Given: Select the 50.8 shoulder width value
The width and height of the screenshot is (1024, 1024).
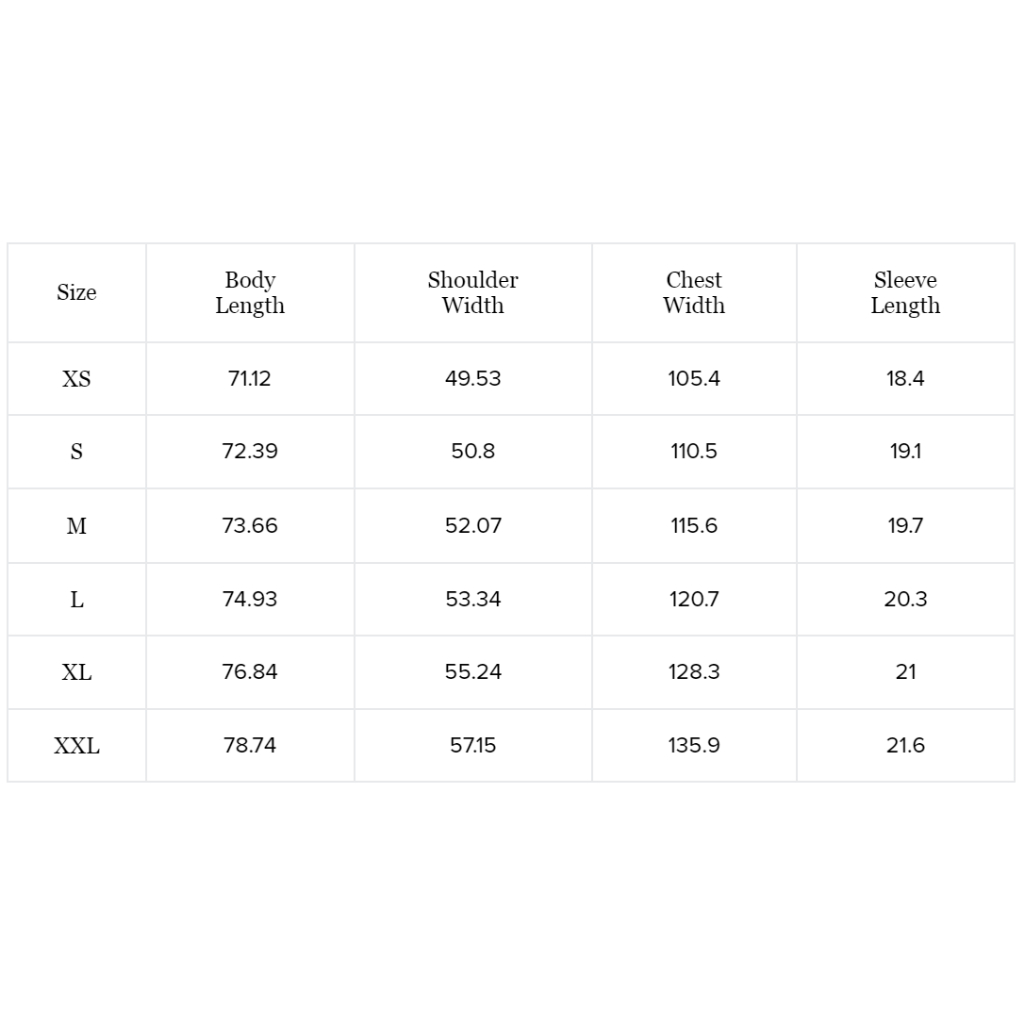Looking at the screenshot, I should click(473, 452).
